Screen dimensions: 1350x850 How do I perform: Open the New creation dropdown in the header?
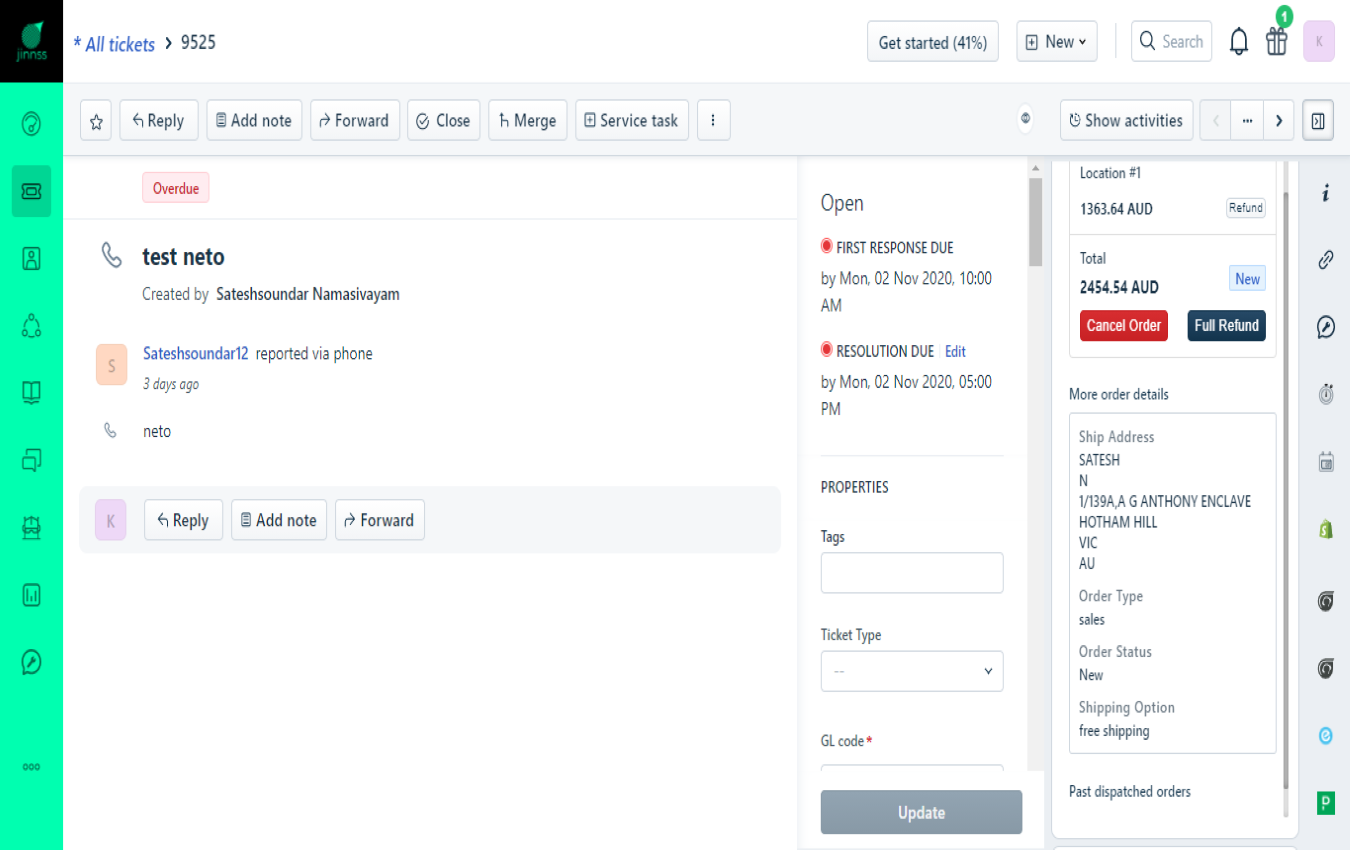tap(1056, 41)
